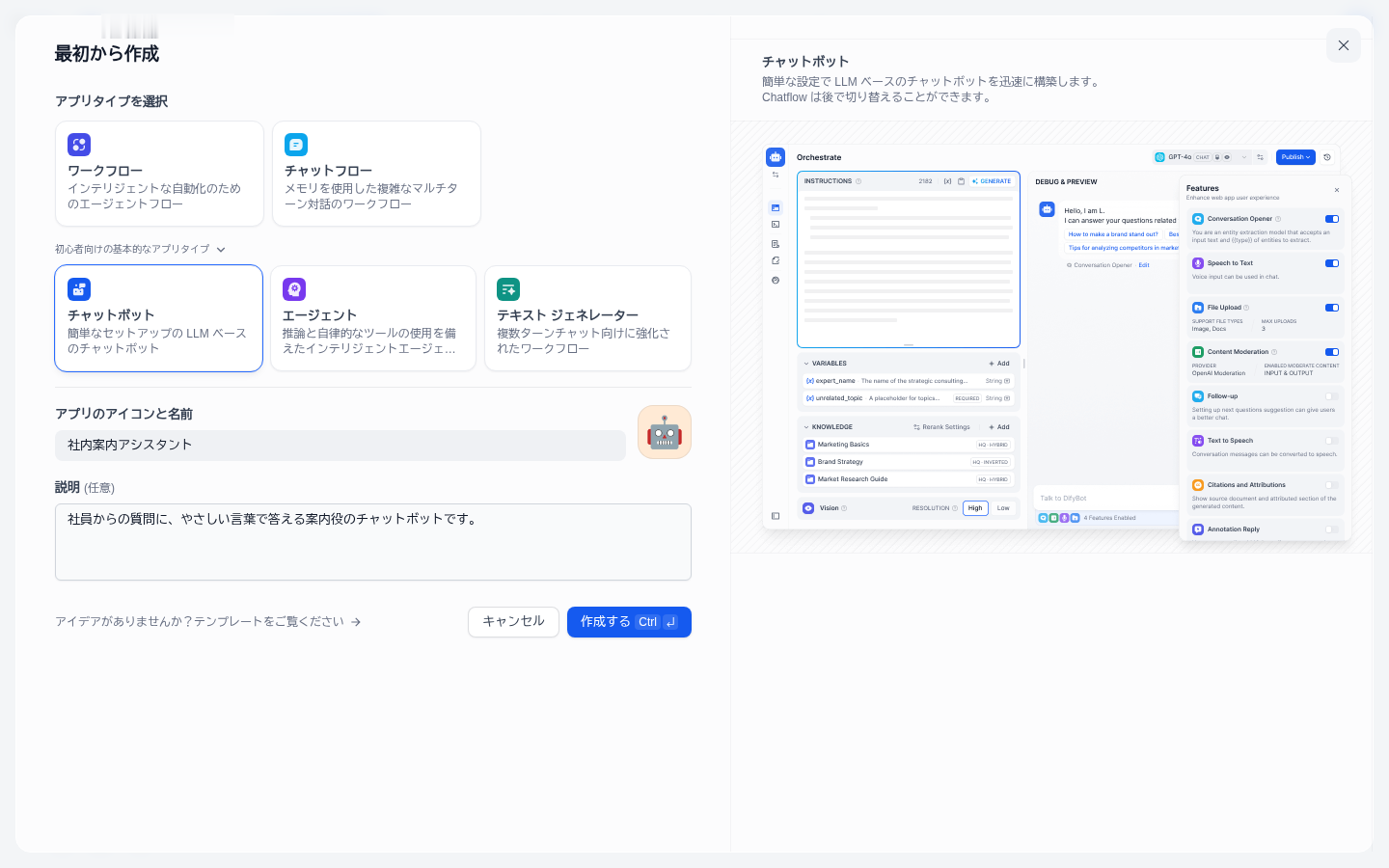
Task: Click the Conversation Opener feature icon in preview
Action: pos(1198,219)
